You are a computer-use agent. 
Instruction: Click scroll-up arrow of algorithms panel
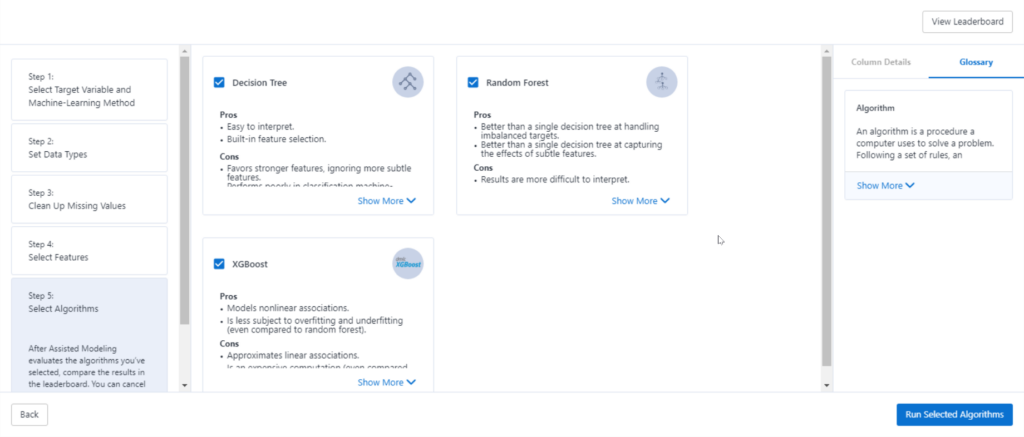[827, 51]
